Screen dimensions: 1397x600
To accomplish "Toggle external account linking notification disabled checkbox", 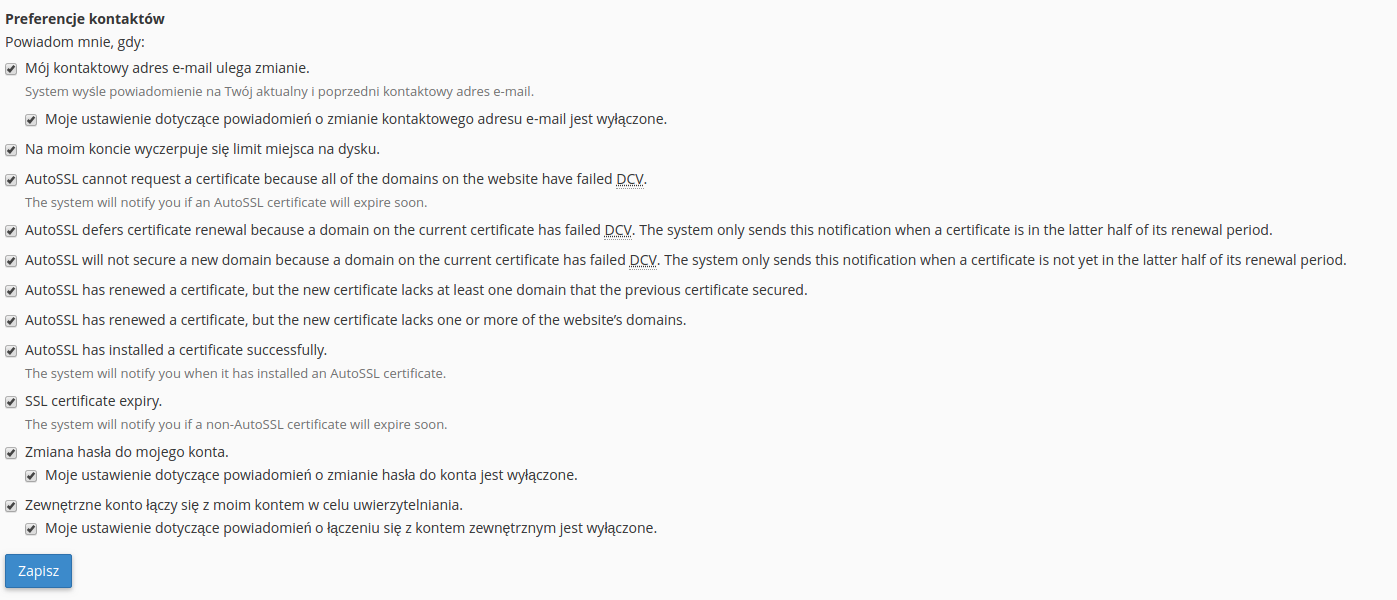I will (31, 529).
